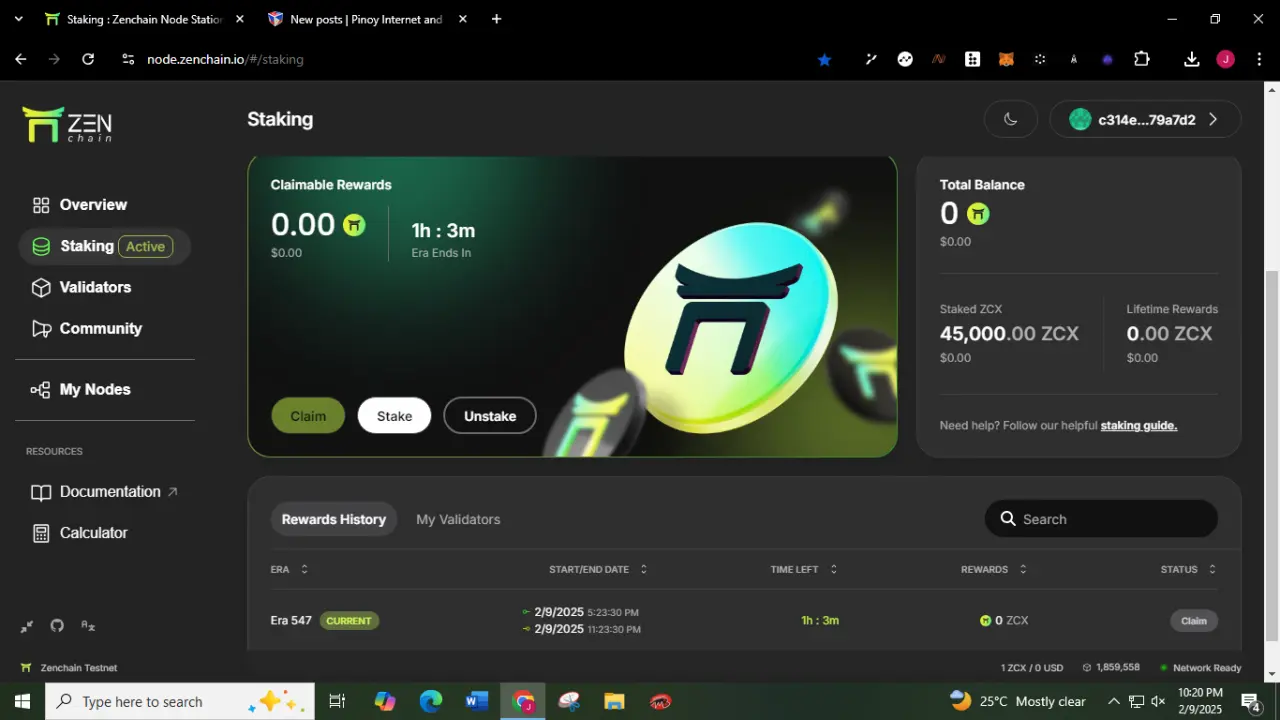Open the Chrome profile avatar J
Screen dimensions: 1280x720
pos(1225,59)
